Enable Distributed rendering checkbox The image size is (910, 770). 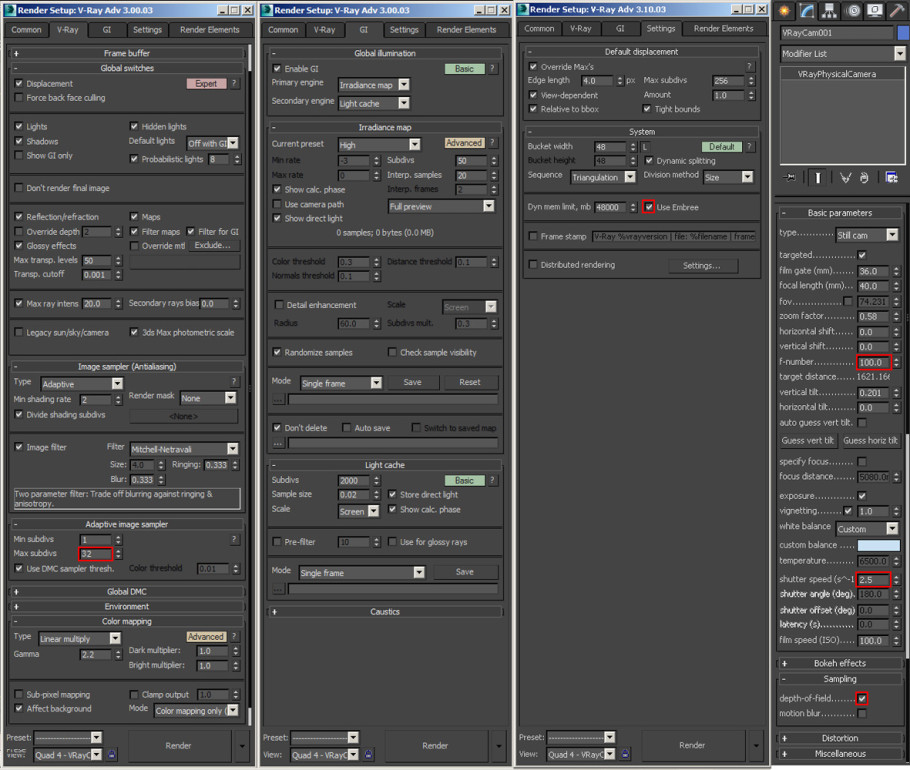coord(533,265)
